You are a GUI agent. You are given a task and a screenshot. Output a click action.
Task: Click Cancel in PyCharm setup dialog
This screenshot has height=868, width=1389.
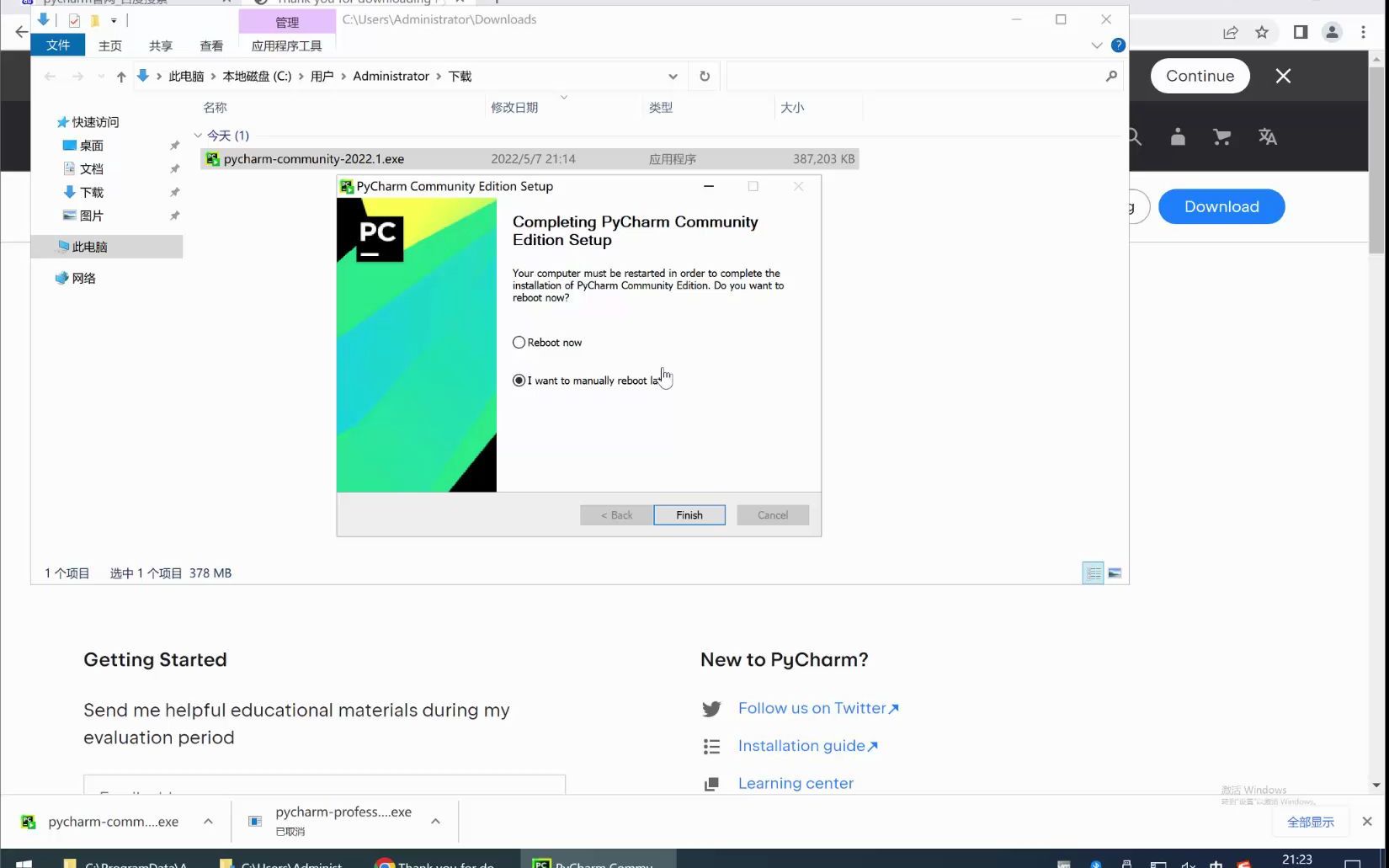773,515
